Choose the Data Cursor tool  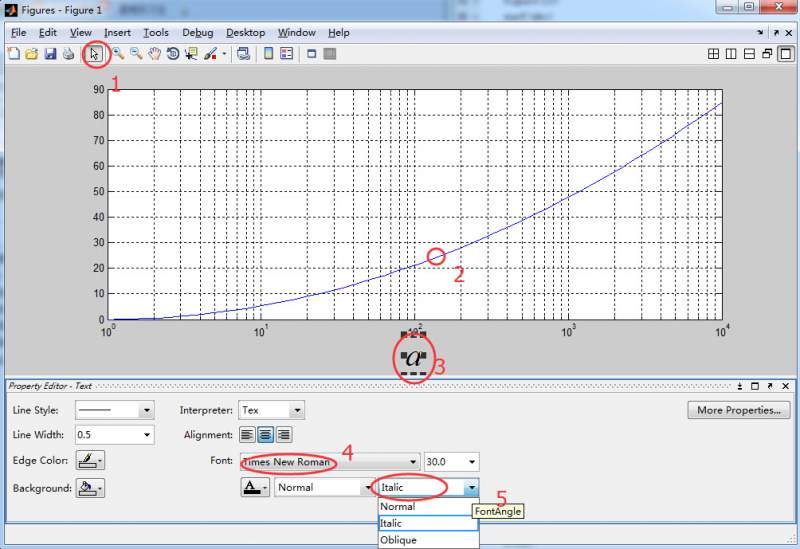[x=191, y=54]
